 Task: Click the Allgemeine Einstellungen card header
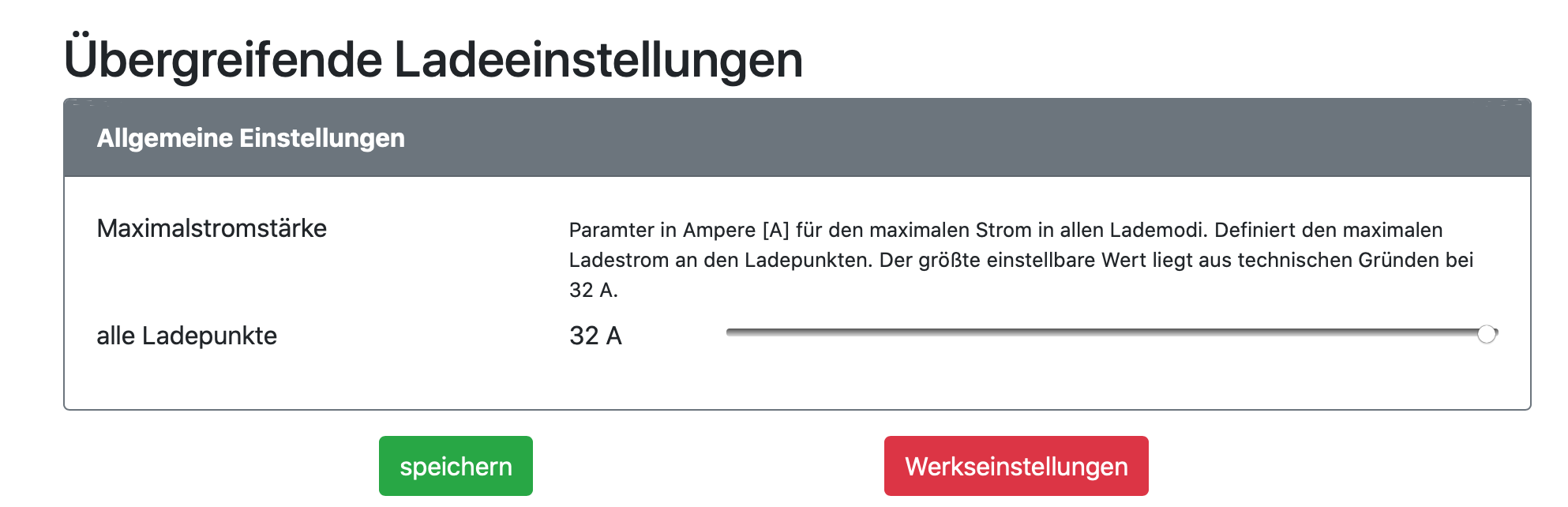797,138
